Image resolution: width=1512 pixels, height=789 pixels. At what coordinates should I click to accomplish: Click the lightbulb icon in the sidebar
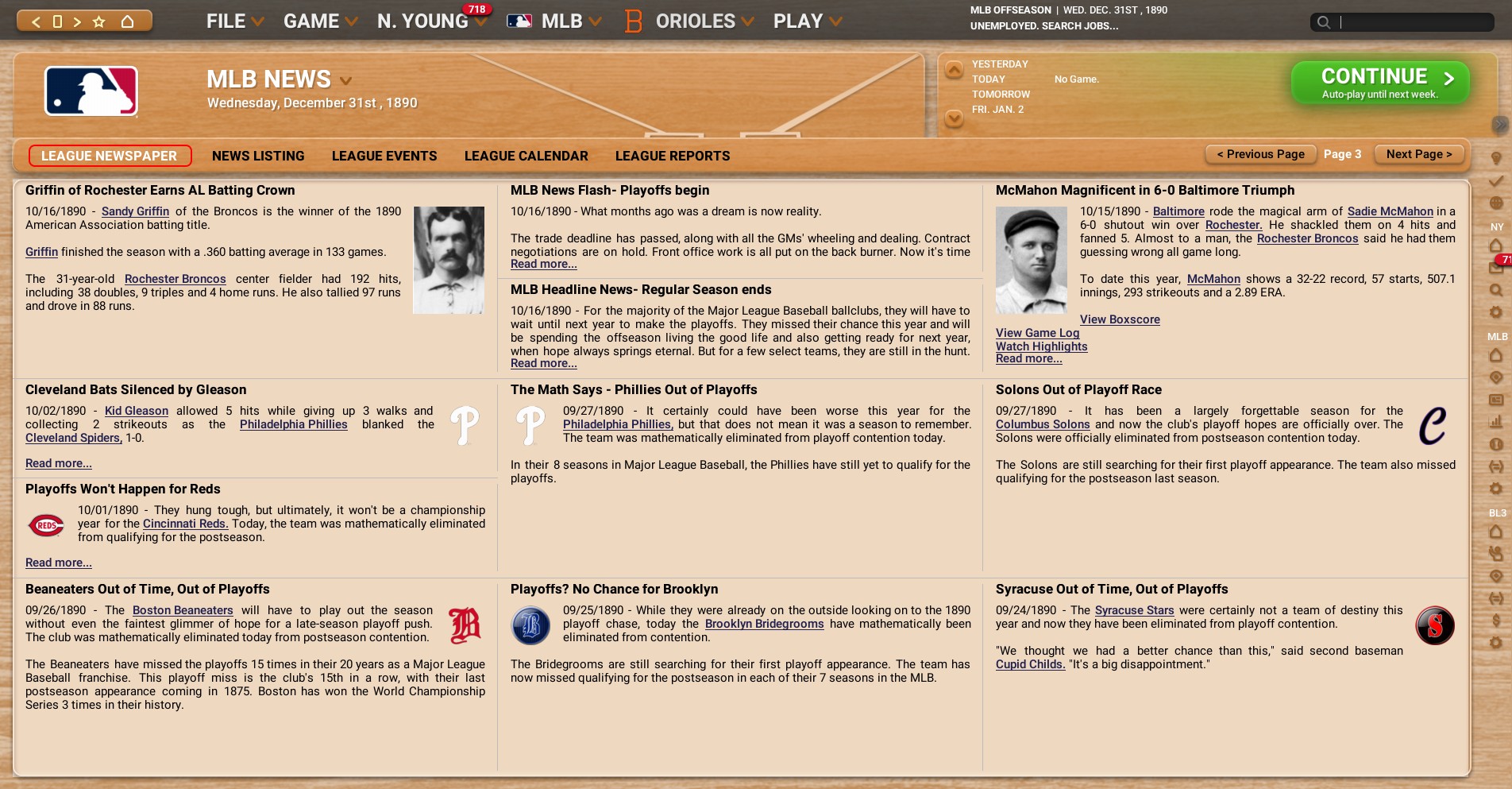coord(1496,159)
